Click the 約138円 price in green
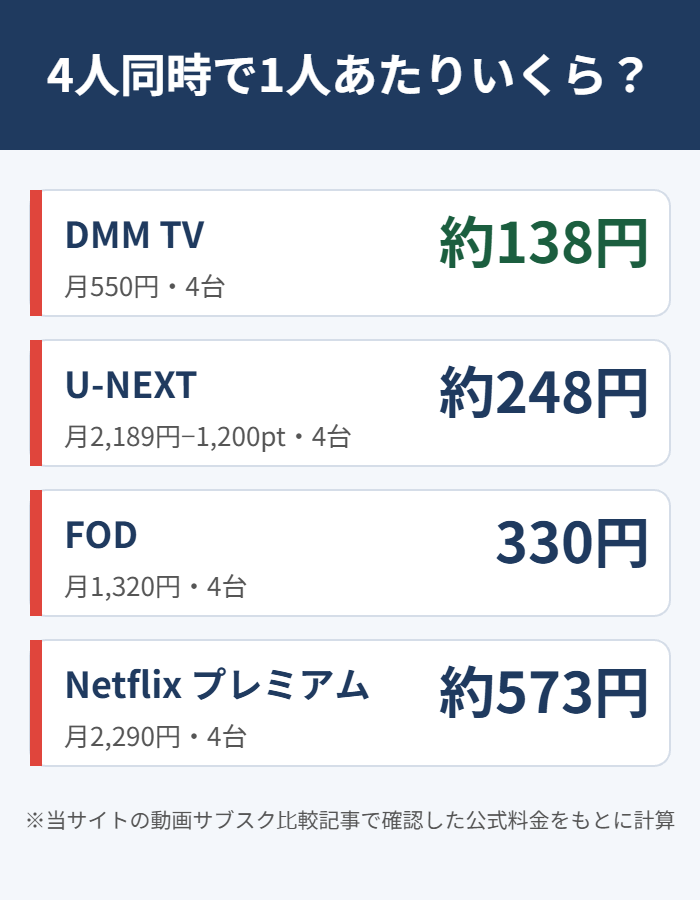700x900 pixels. click(x=543, y=243)
